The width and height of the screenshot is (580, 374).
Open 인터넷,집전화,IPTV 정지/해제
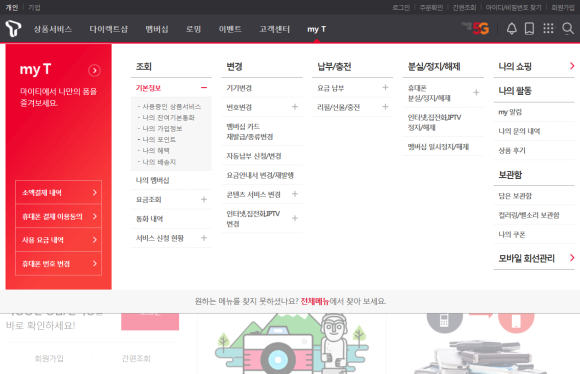pyautogui.click(x=434, y=122)
